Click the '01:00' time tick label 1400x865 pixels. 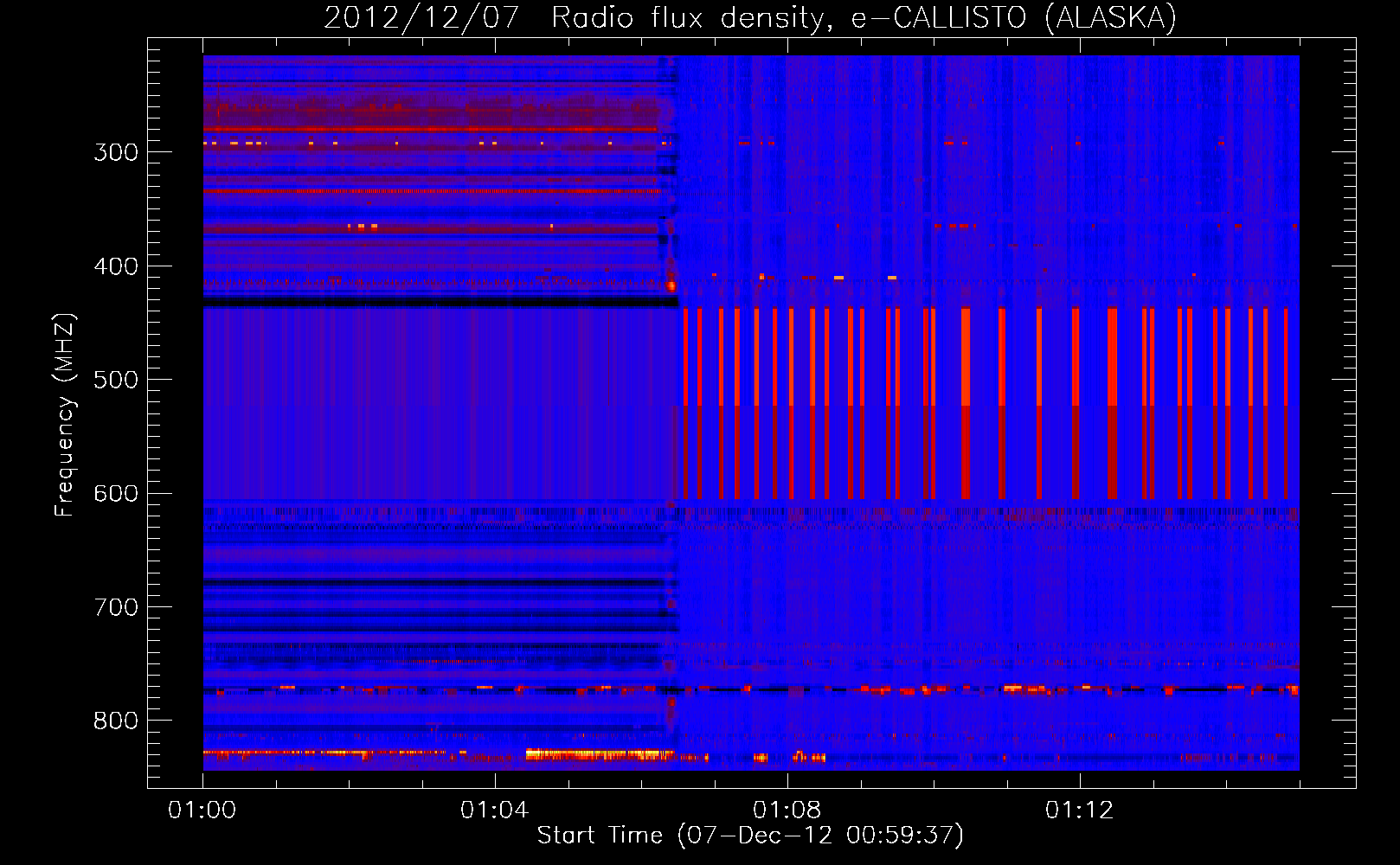(x=202, y=811)
